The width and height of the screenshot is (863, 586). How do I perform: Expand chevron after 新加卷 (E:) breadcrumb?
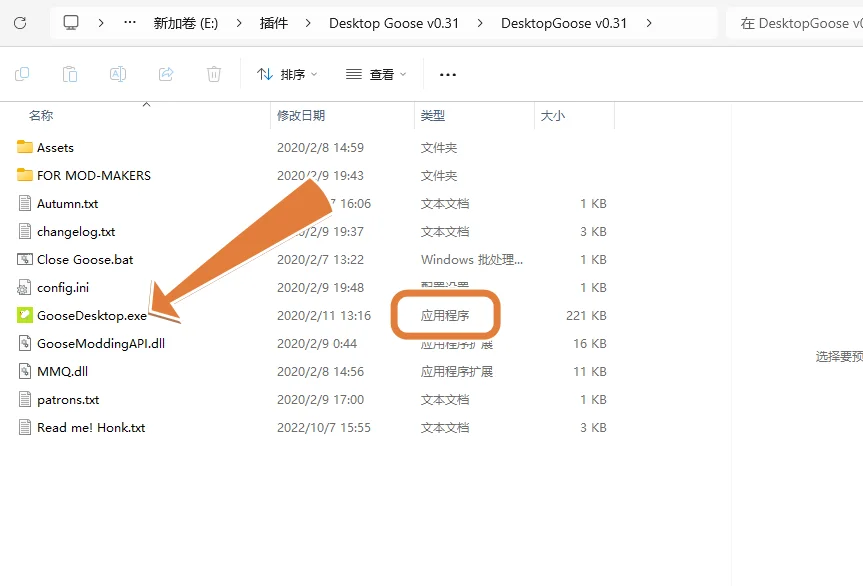coord(239,23)
